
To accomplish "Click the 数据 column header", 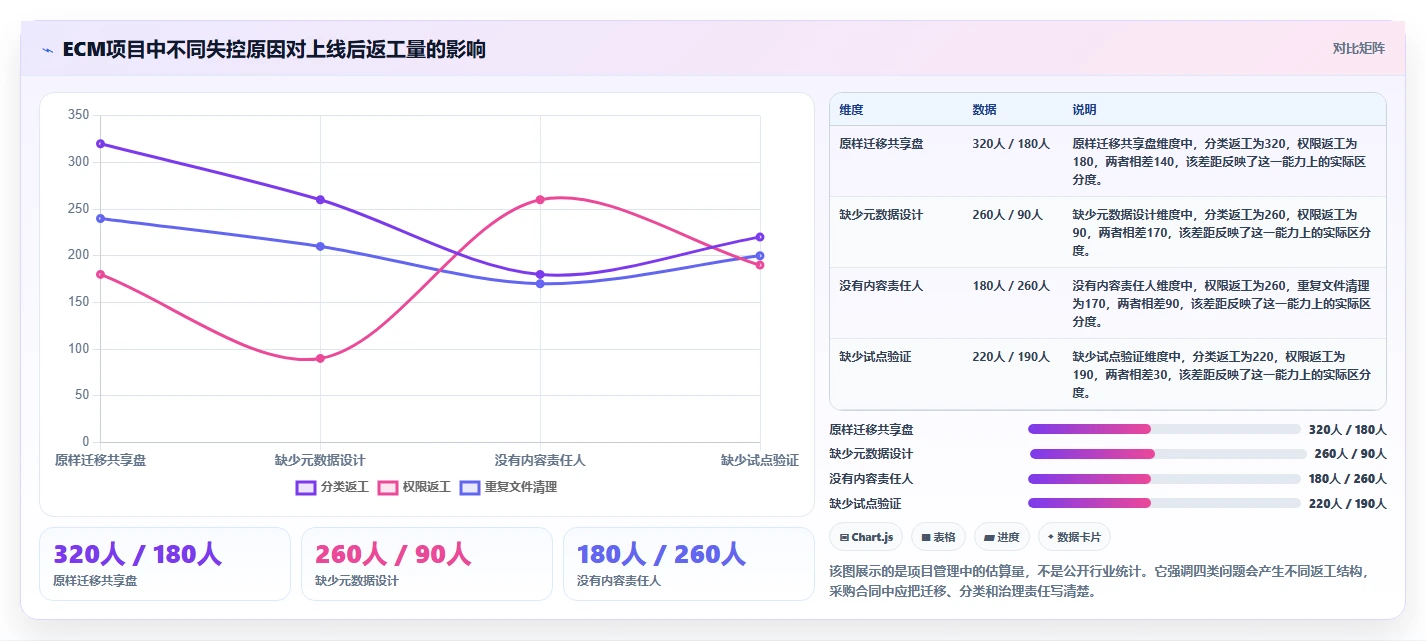I will tap(984, 109).
